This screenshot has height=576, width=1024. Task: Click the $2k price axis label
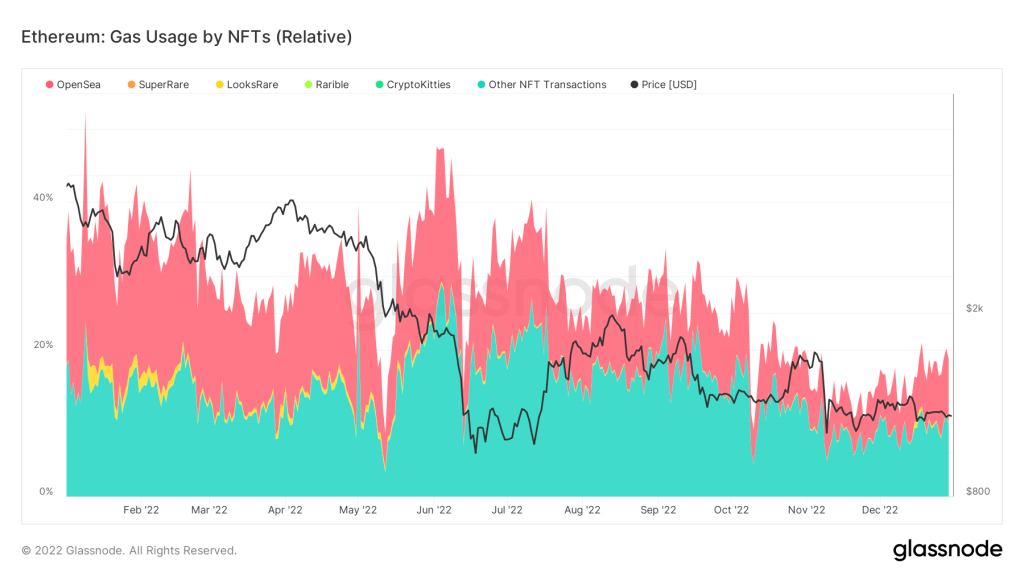click(974, 308)
